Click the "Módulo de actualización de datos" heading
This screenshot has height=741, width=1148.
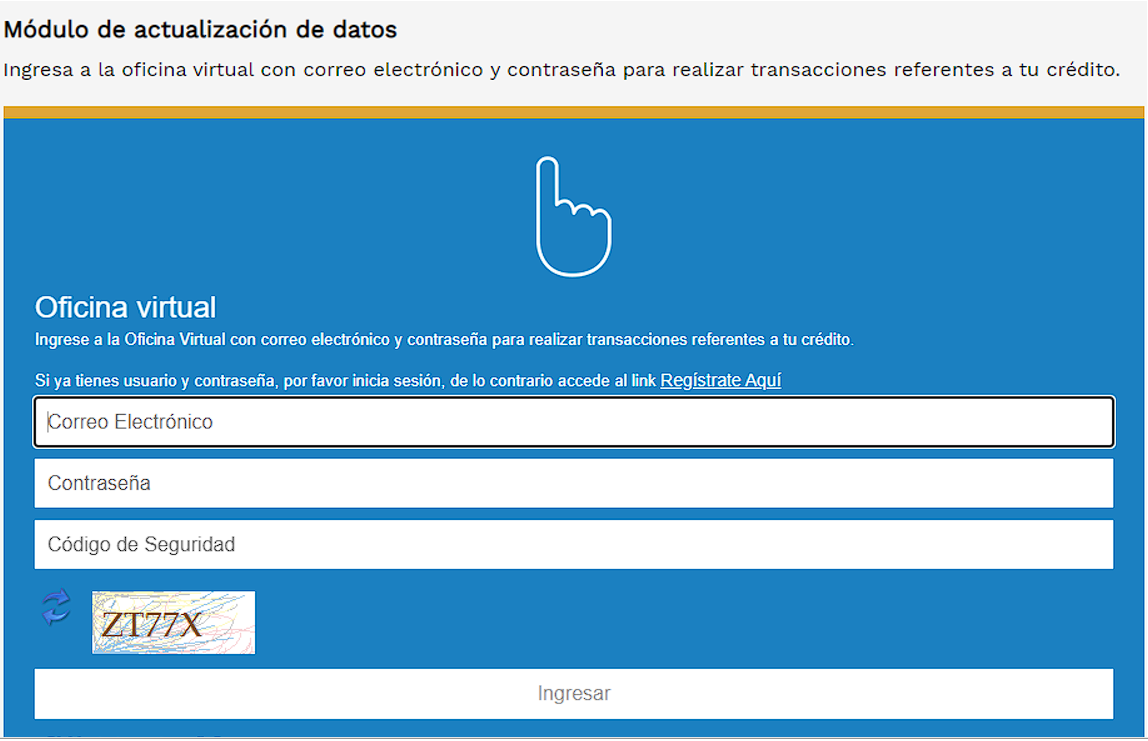pyautogui.click(x=200, y=30)
